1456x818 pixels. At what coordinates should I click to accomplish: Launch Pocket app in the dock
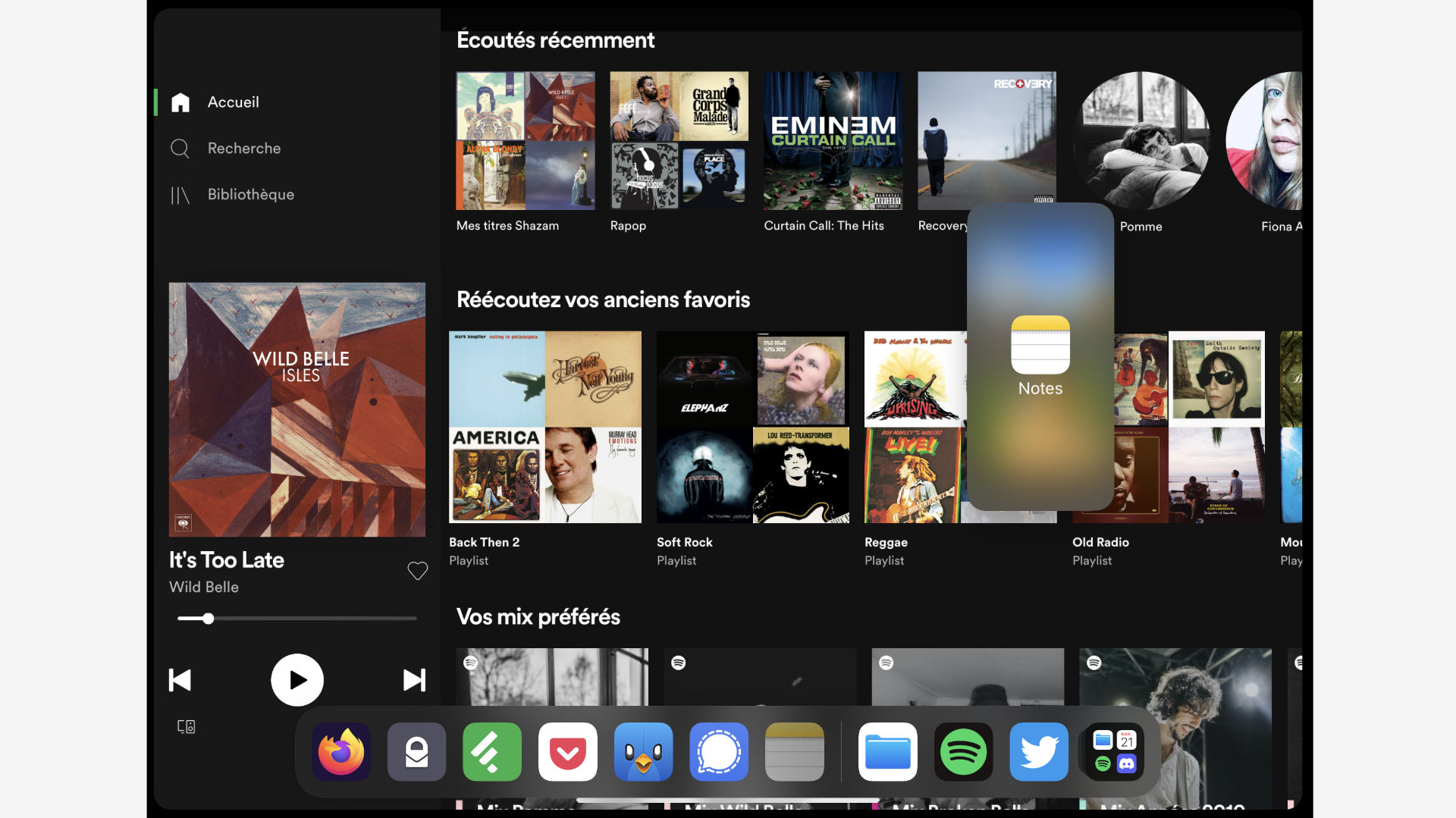pyautogui.click(x=568, y=752)
